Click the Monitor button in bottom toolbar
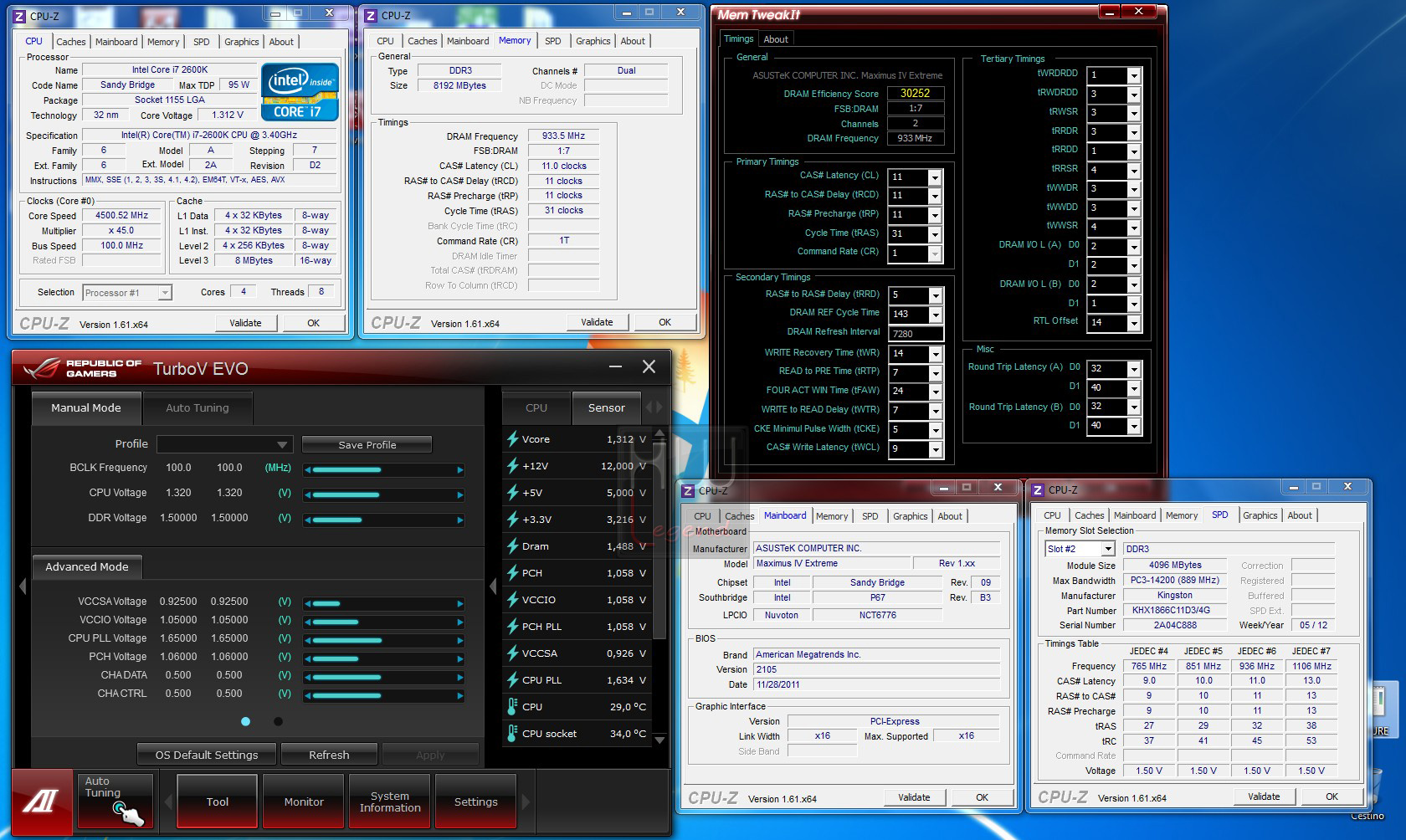This screenshot has height=840, width=1406. (304, 802)
